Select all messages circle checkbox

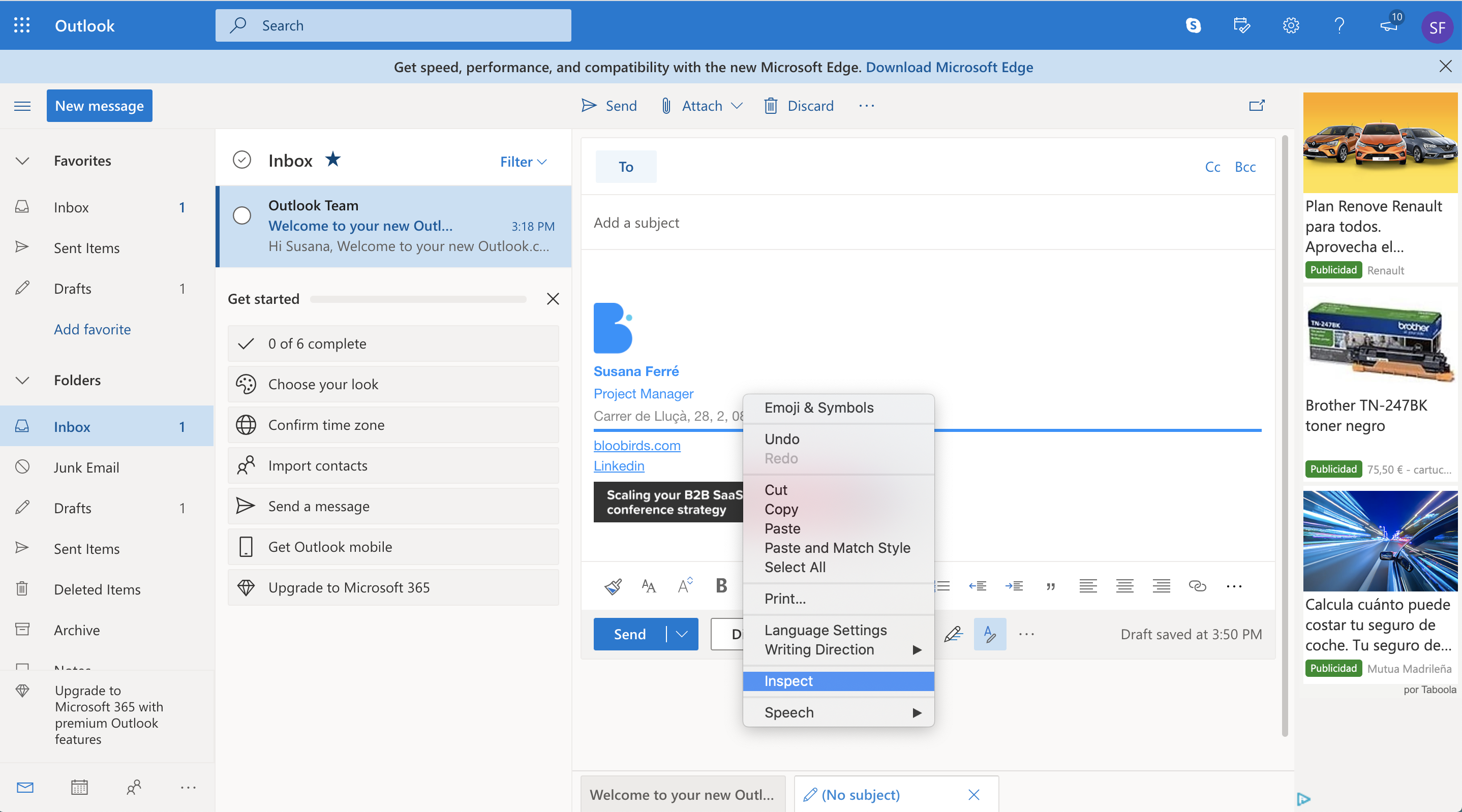pos(242,160)
